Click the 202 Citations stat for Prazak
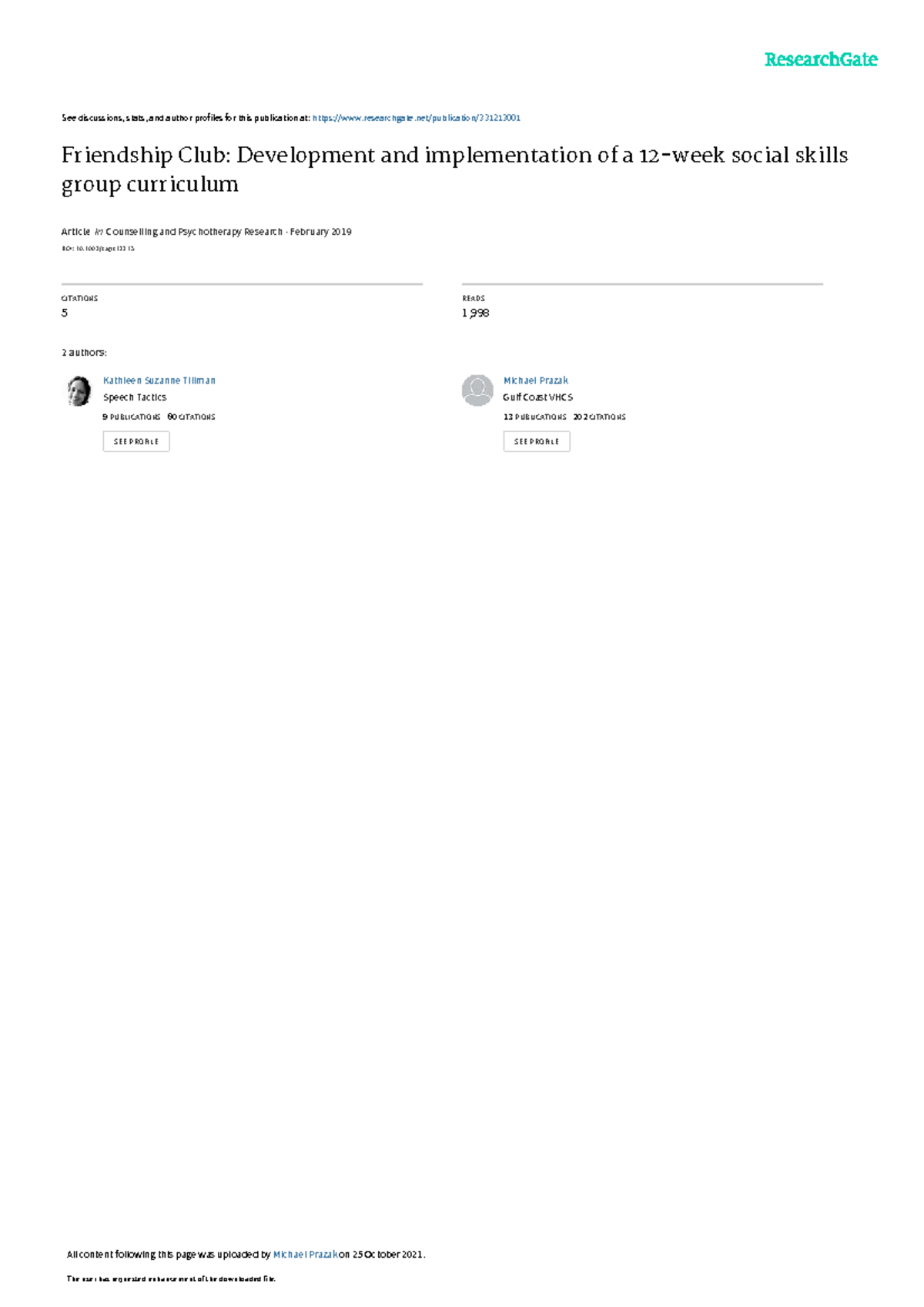Viewport: 924px width, 1307px height. tap(599, 417)
